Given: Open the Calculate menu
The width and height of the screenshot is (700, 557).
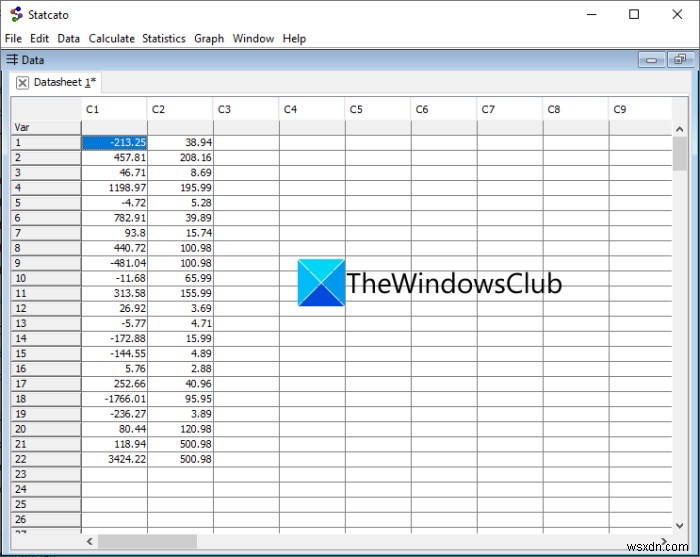Looking at the screenshot, I should click(x=112, y=38).
